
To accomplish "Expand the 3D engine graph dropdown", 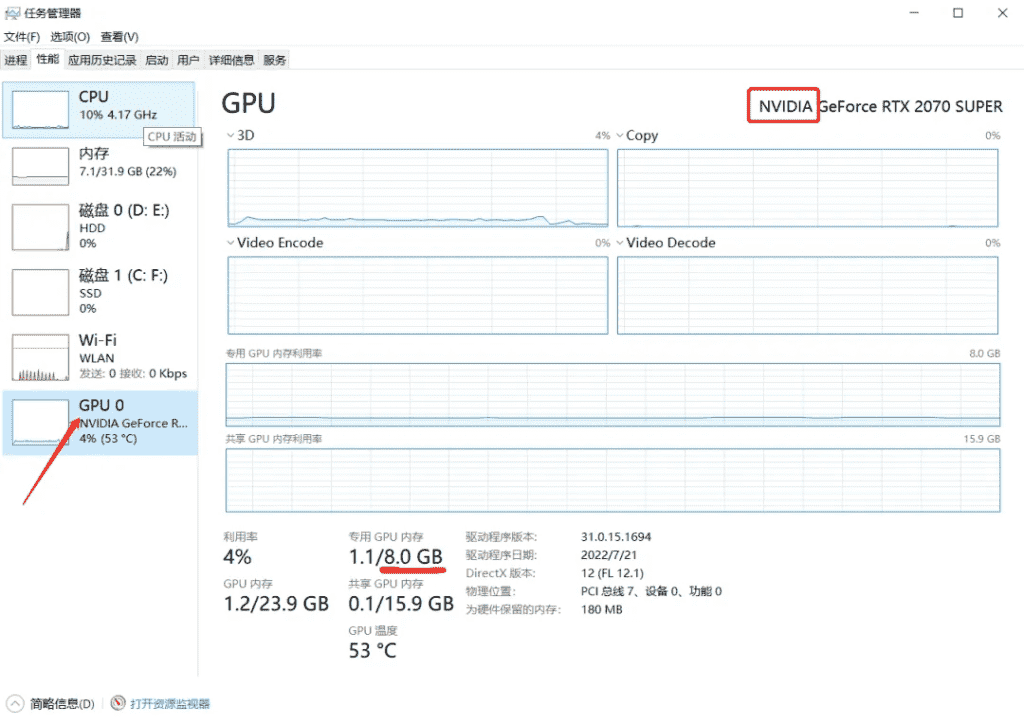I will click(231, 135).
